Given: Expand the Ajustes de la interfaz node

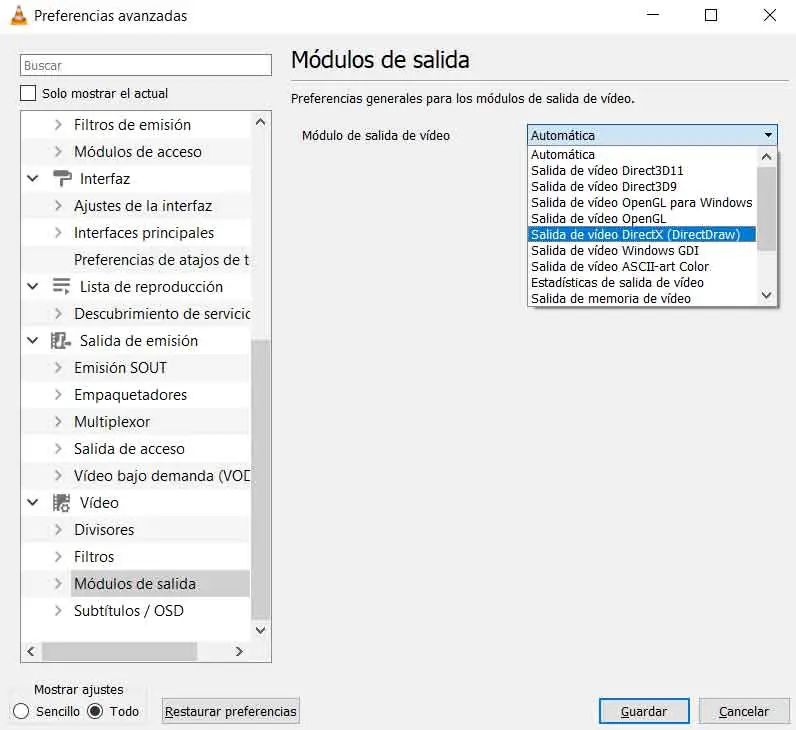Looking at the screenshot, I should click(x=58, y=206).
